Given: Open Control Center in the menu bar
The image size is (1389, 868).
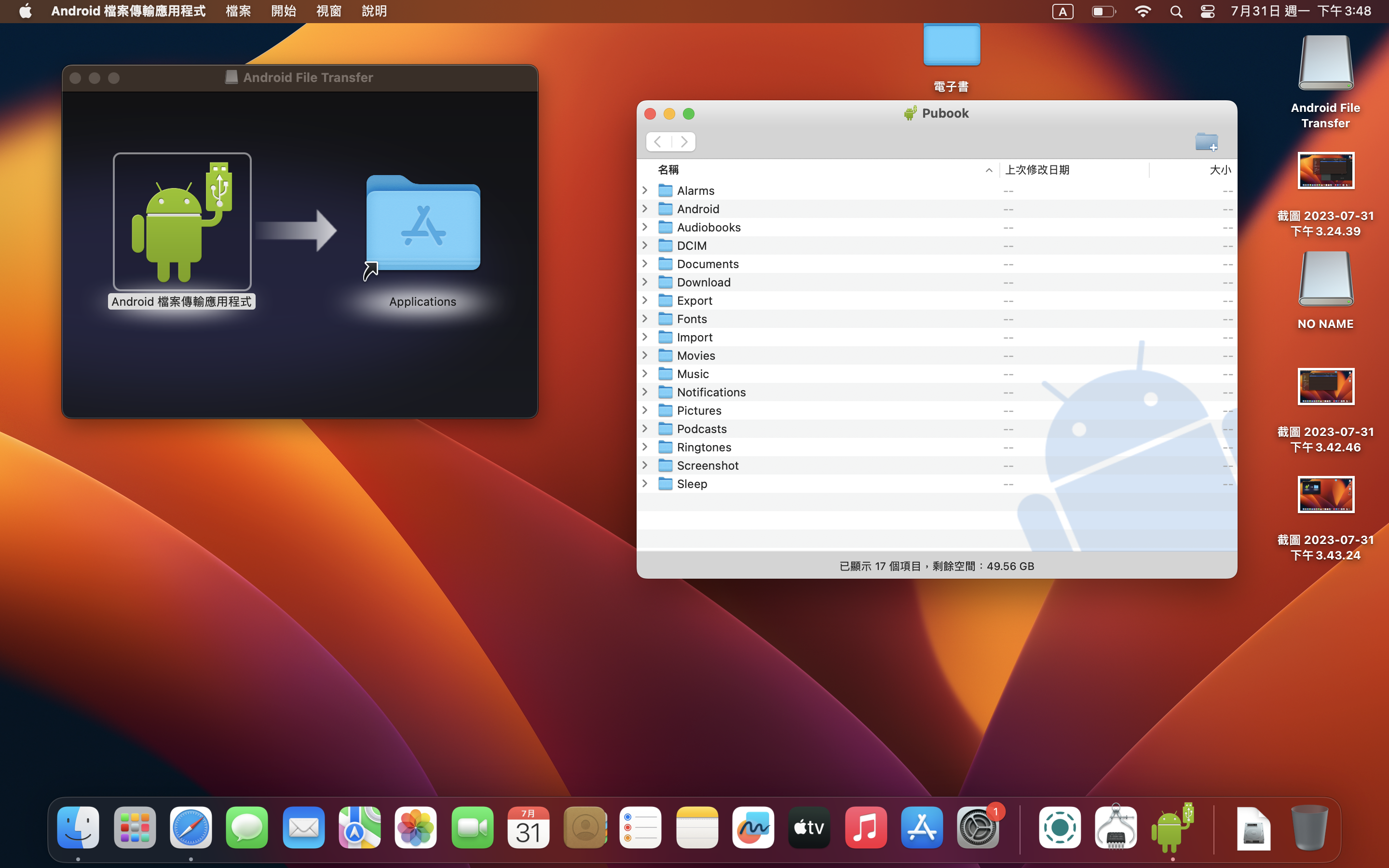Looking at the screenshot, I should pyautogui.click(x=1207, y=12).
